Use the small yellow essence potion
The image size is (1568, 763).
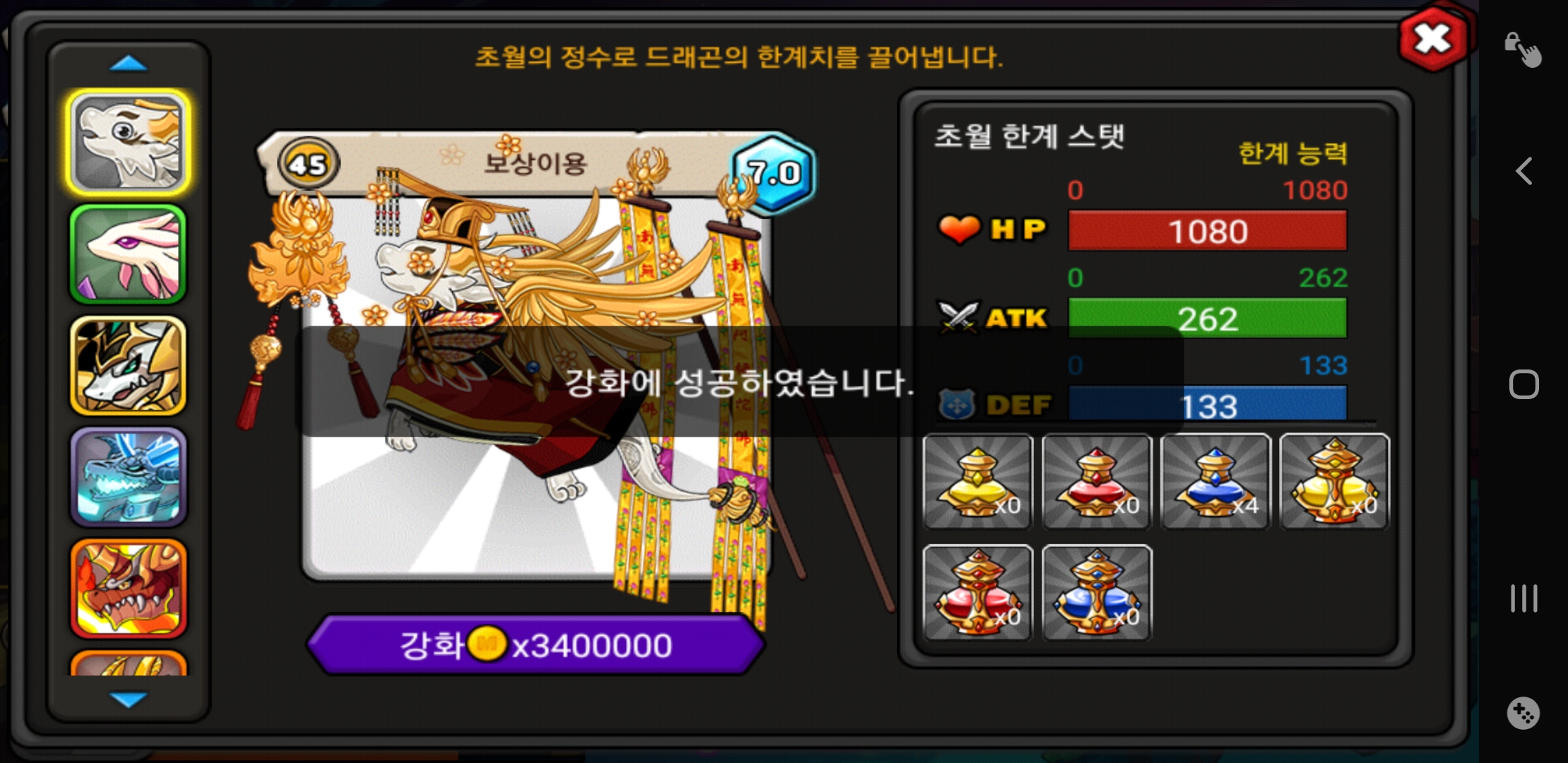[x=978, y=481]
